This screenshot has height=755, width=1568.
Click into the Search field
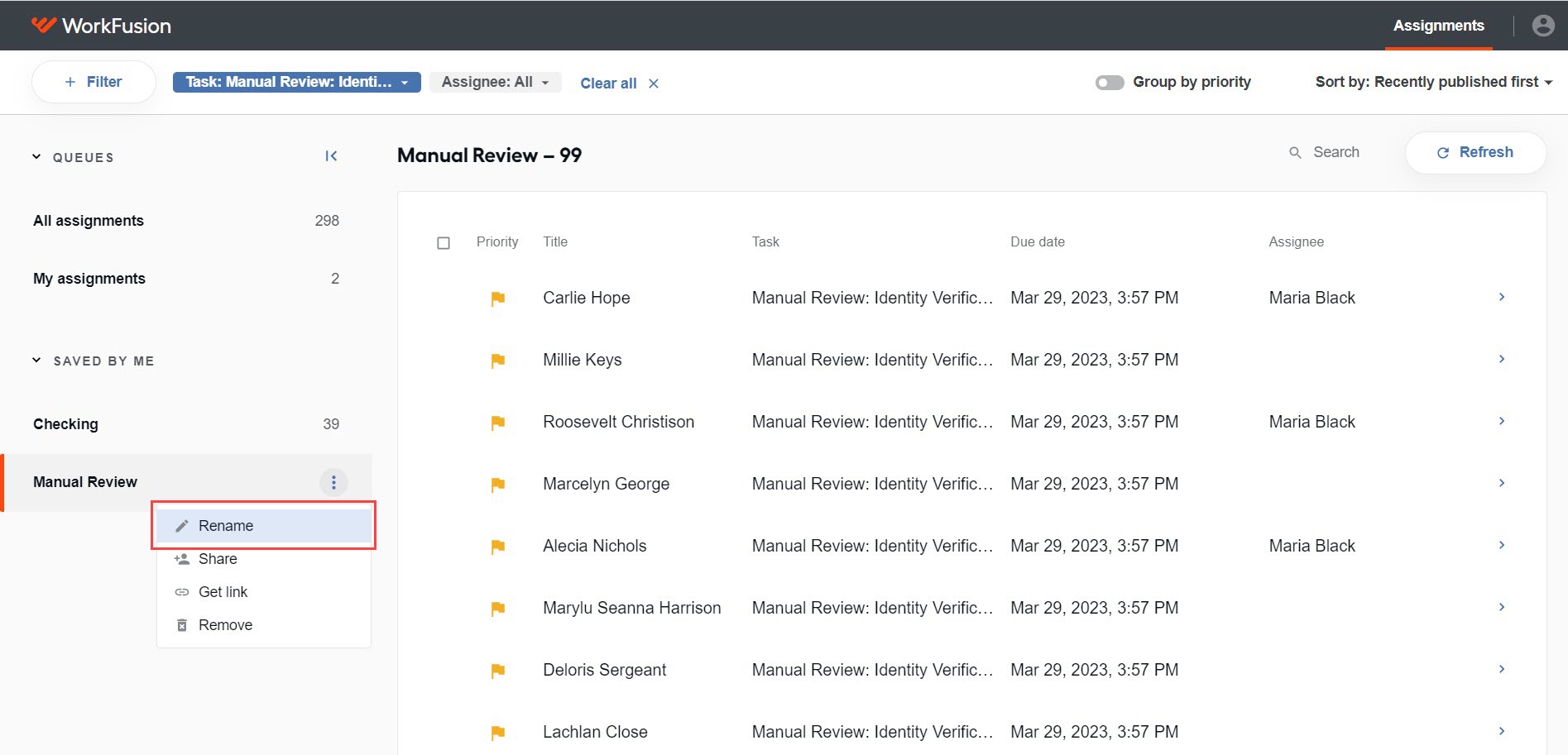click(x=1336, y=152)
